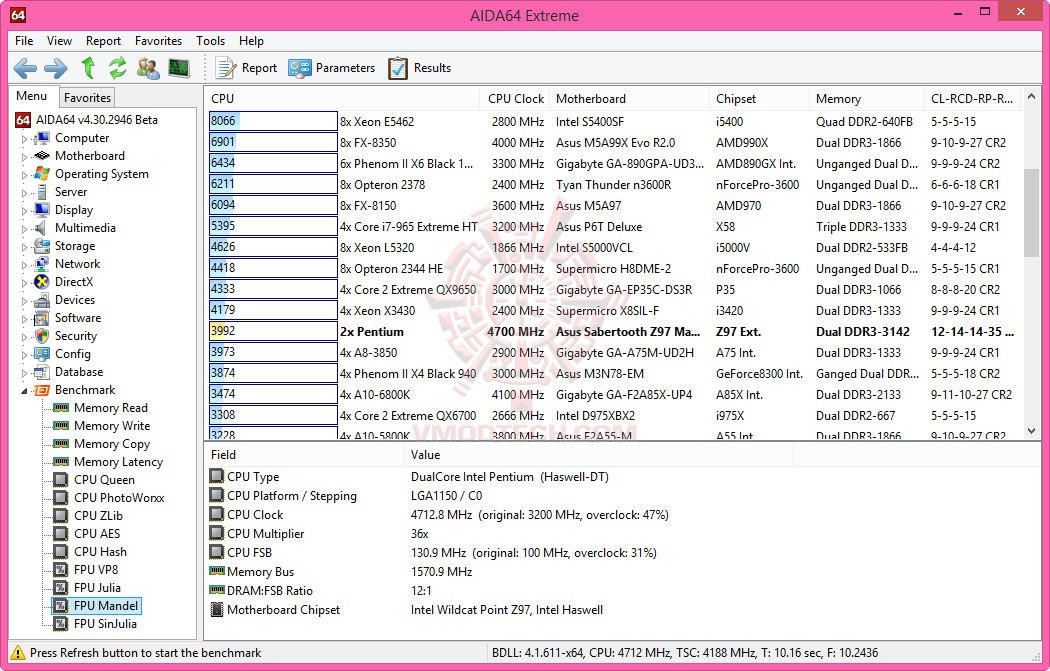Screen dimensions: 1050x671
Task: Open the File menu
Action: tap(24, 41)
